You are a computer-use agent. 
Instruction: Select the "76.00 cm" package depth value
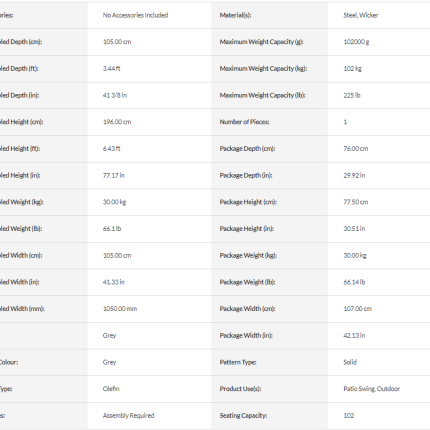pos(356,149)
